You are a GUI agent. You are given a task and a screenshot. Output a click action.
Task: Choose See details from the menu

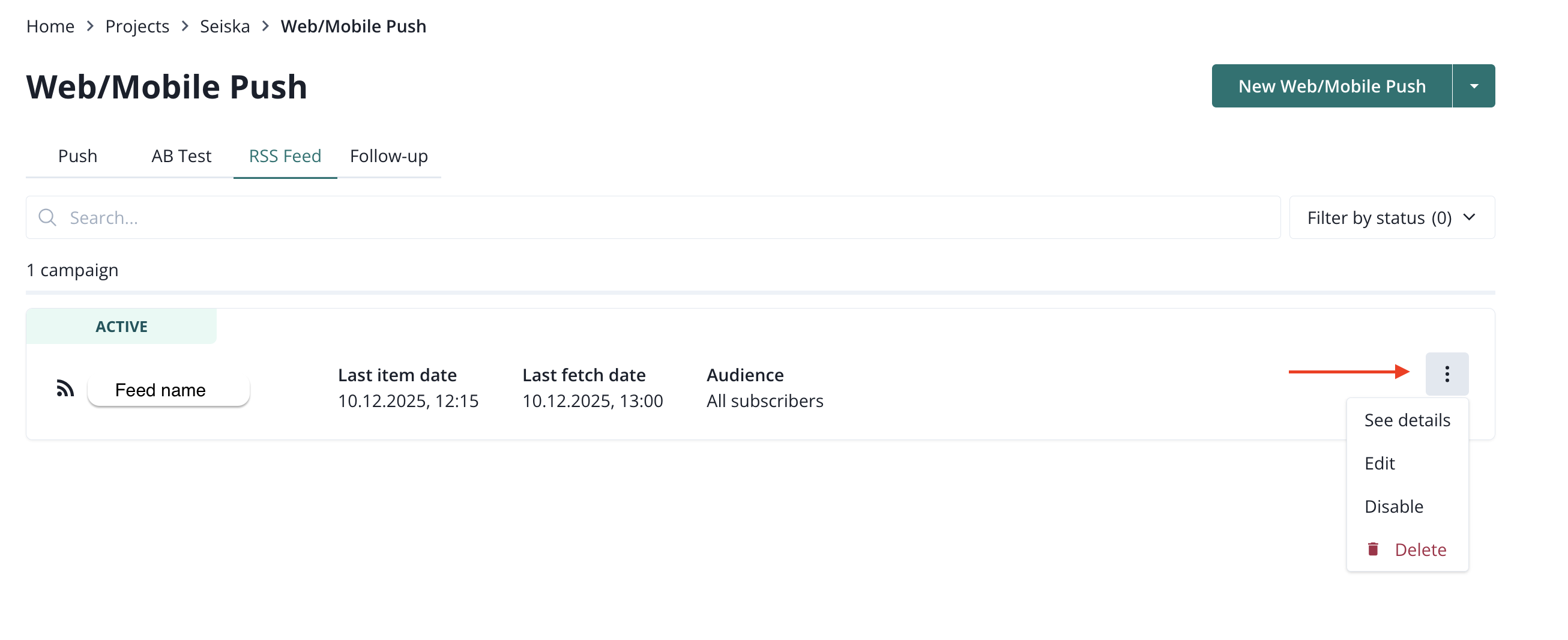1407,420
